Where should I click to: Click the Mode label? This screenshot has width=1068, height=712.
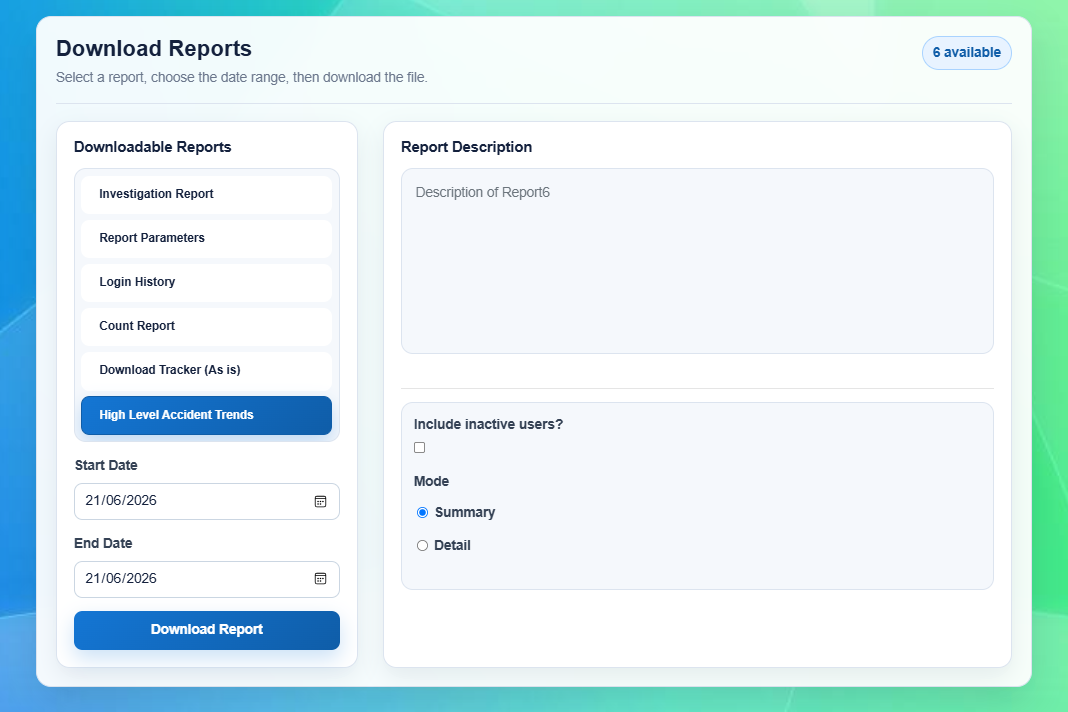point(431,481)
